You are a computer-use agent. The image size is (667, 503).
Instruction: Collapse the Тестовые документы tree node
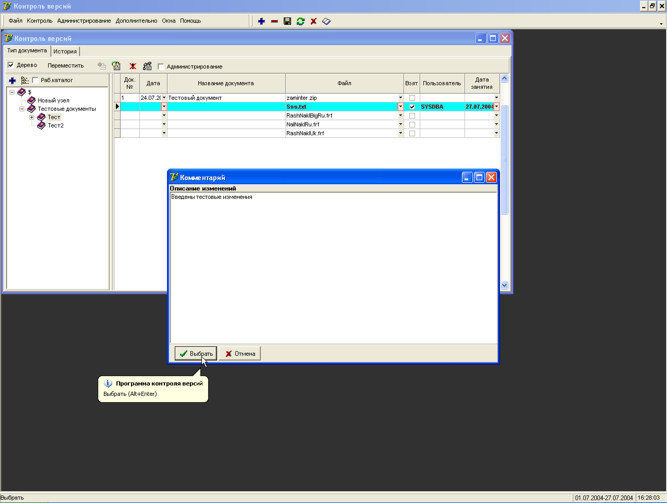pos(22,109)
